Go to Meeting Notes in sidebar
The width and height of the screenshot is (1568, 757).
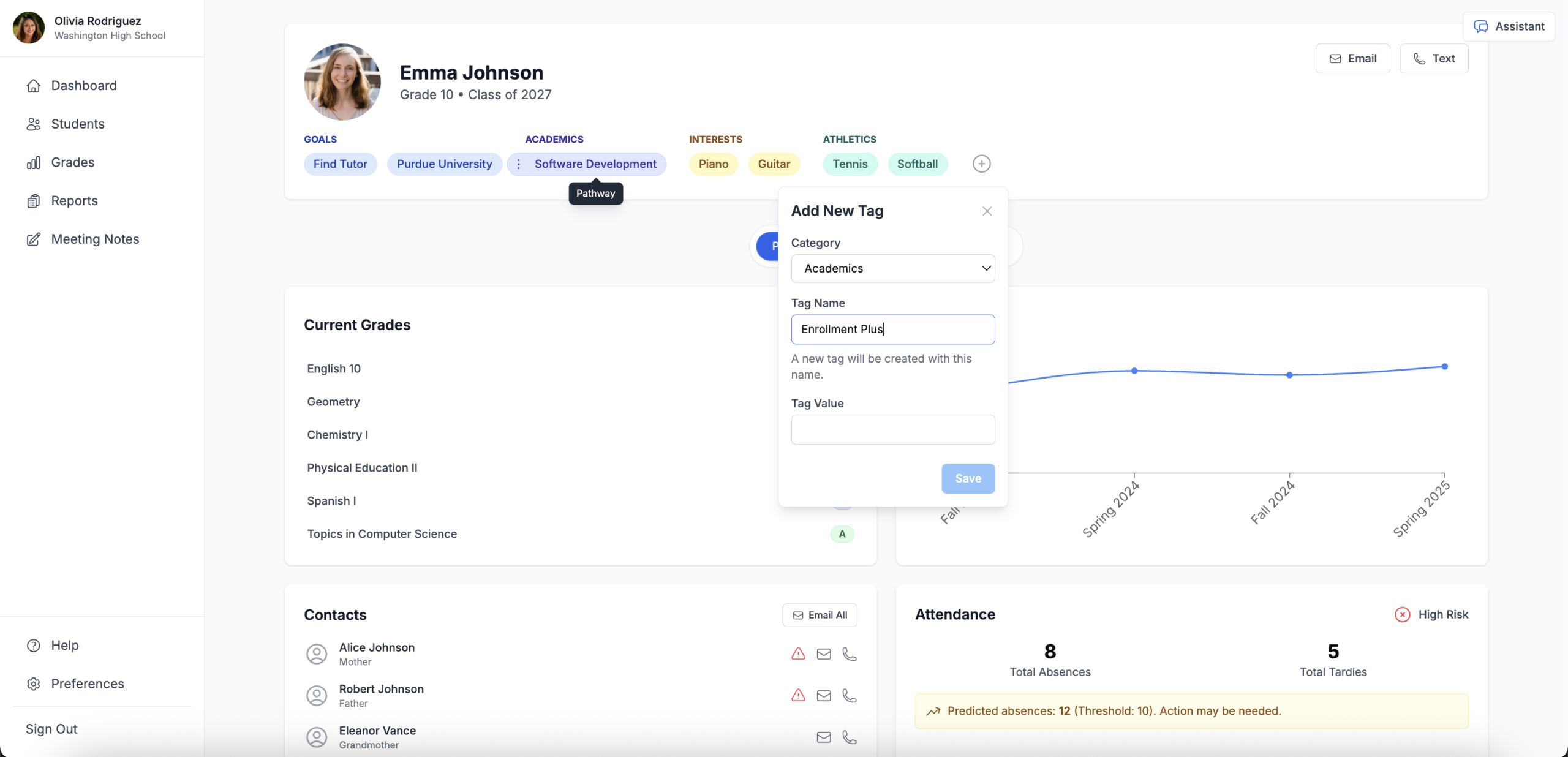[x=95, y=239]
